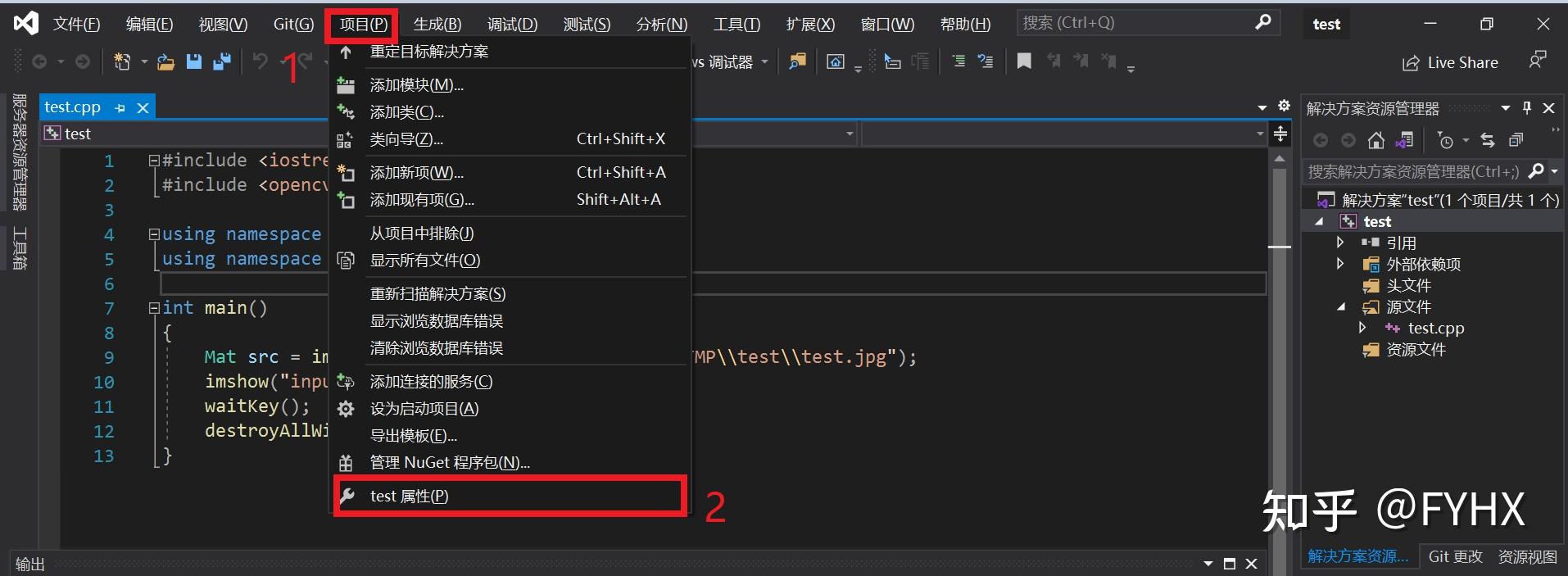
Task: Click the sync with active document icon
Action: [1488, 141]
